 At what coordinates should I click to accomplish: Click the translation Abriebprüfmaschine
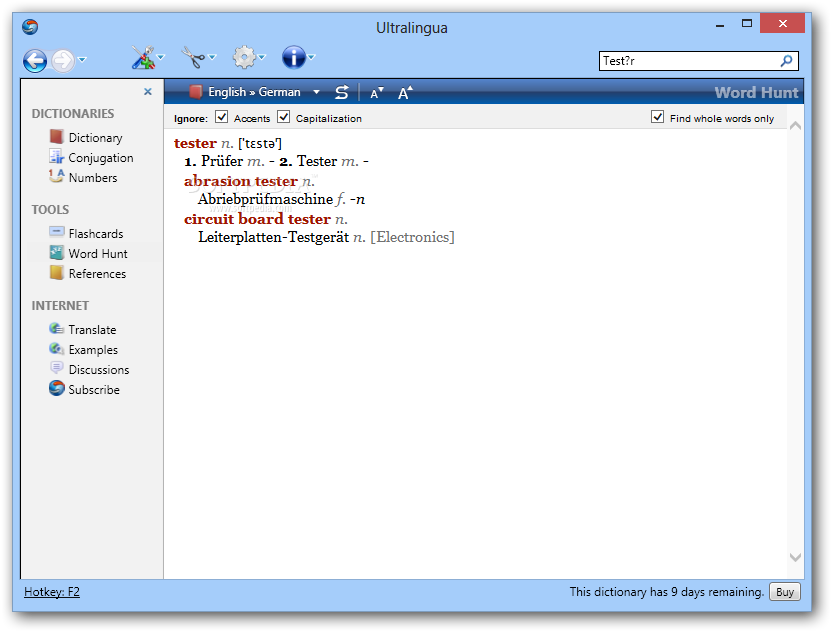(x=265, y=200)
